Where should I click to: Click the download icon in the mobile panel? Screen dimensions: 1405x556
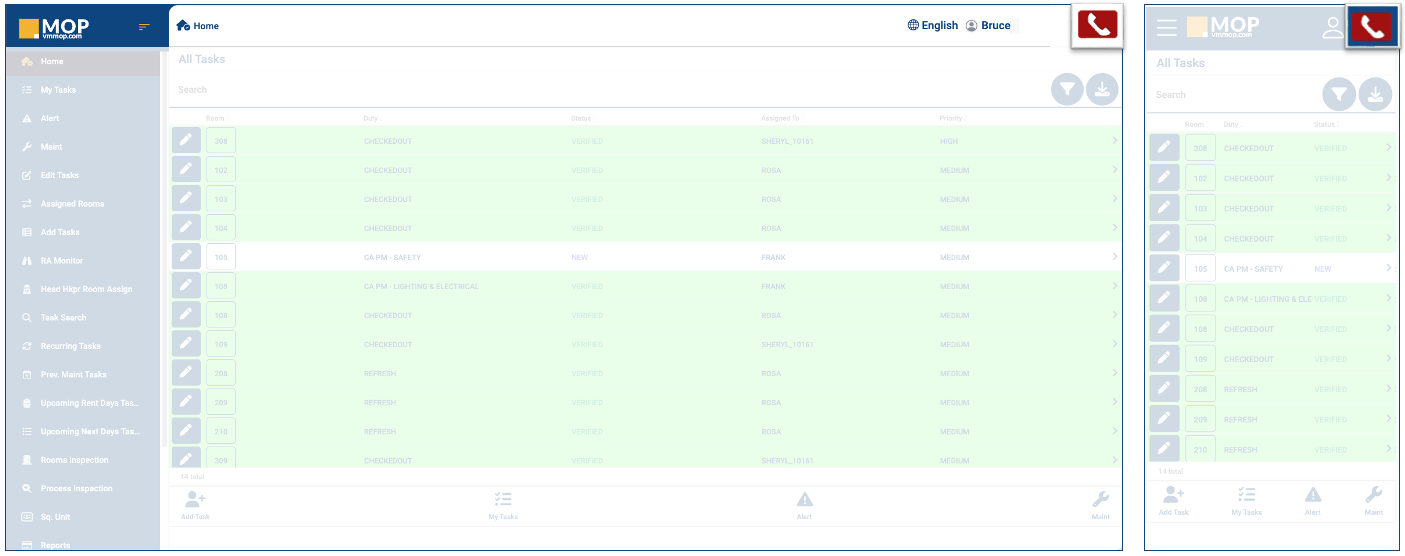click(1375, 95)
